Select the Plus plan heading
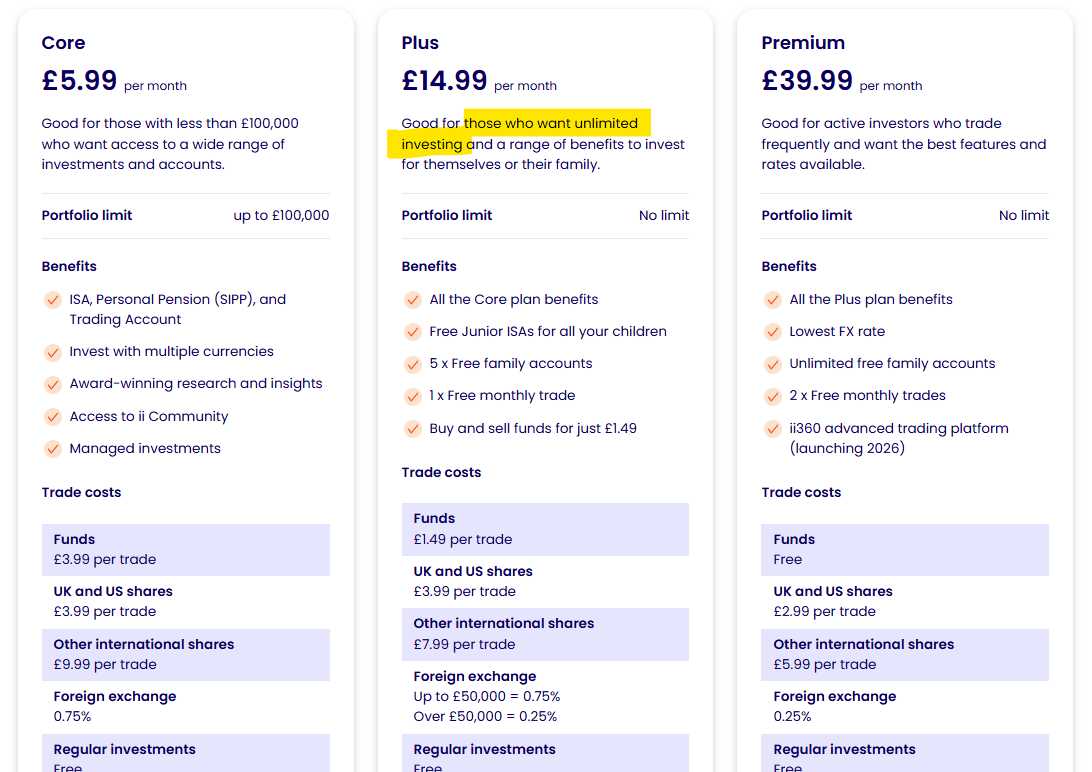 click(420, 43)
